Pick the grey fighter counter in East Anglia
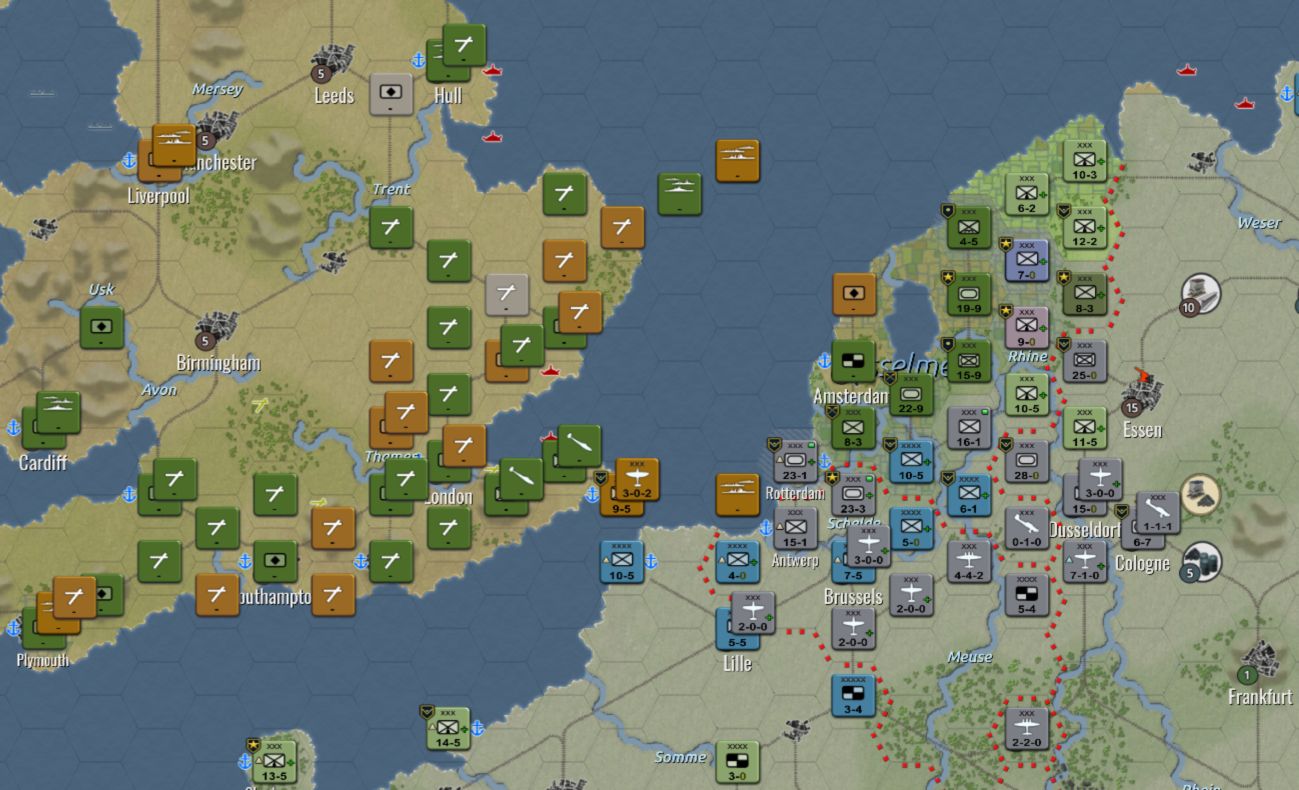 point(507,294)
